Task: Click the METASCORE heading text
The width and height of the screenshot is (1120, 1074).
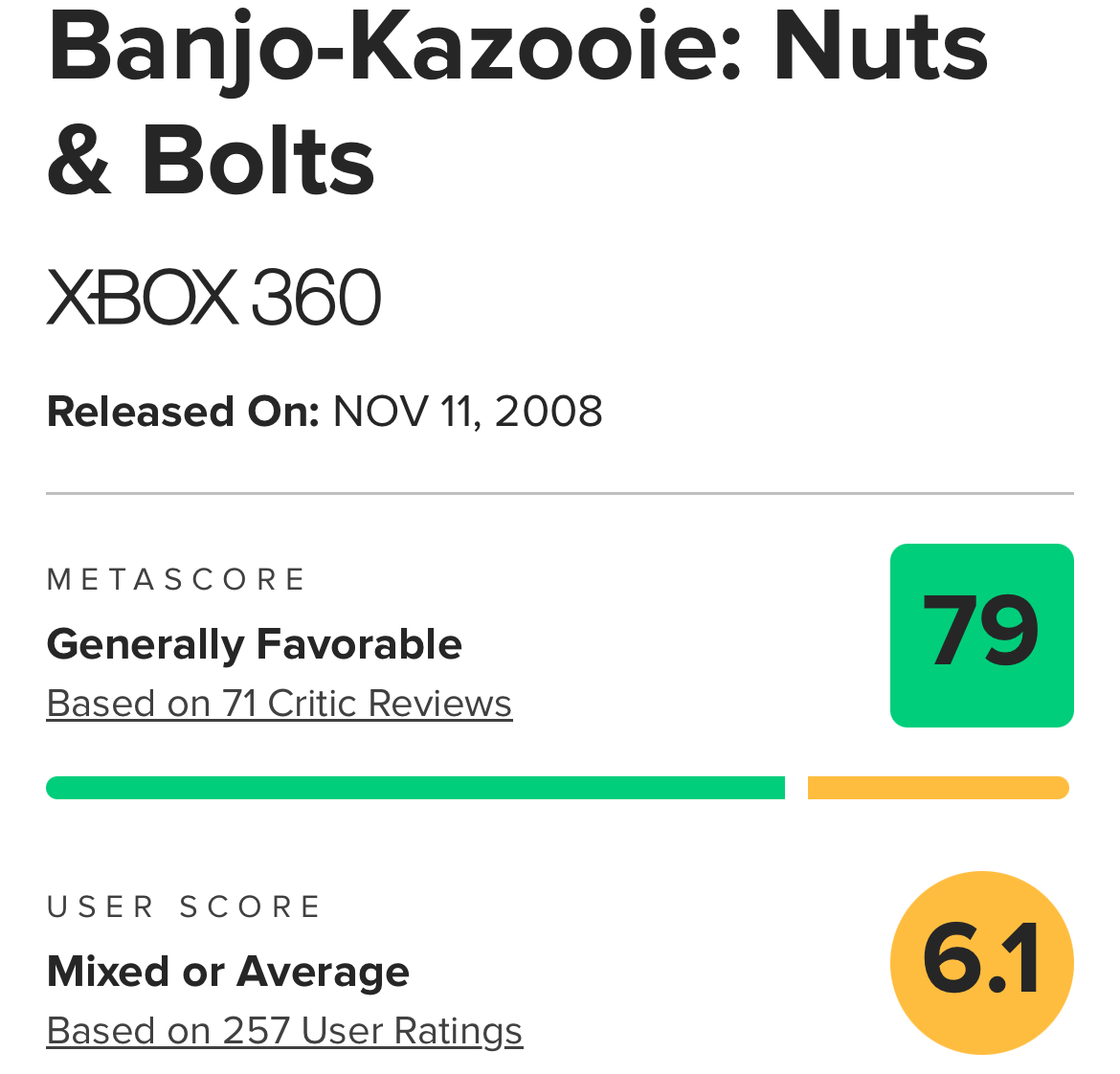Action: pos(176,579)
